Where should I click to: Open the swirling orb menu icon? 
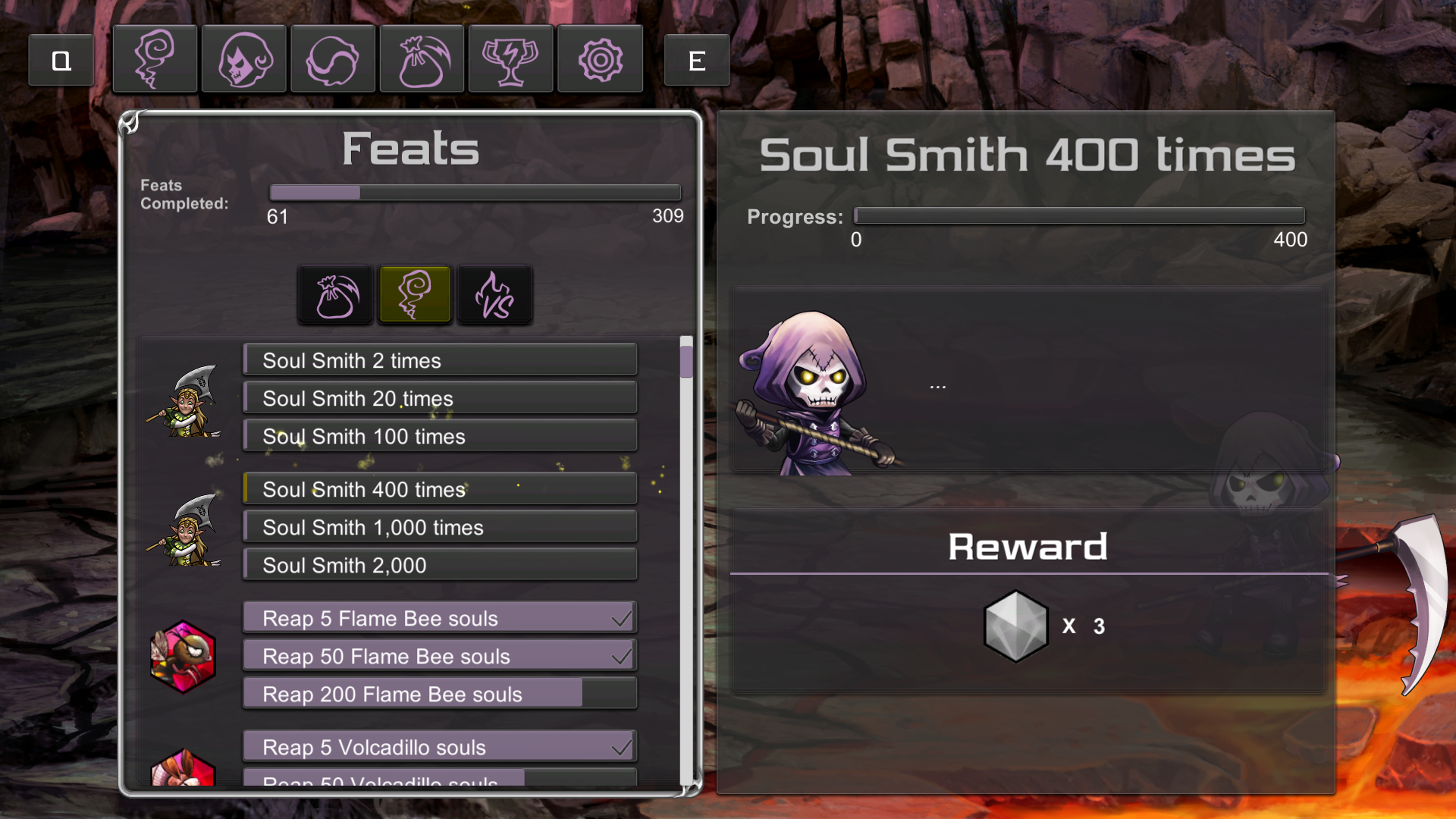[x=333, y=59]
